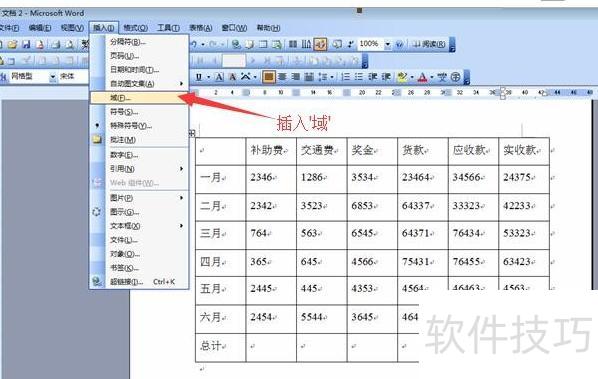This screenshot has height=379, width=598.
Task: Click the Increase Indent icon
Action: 386,77
